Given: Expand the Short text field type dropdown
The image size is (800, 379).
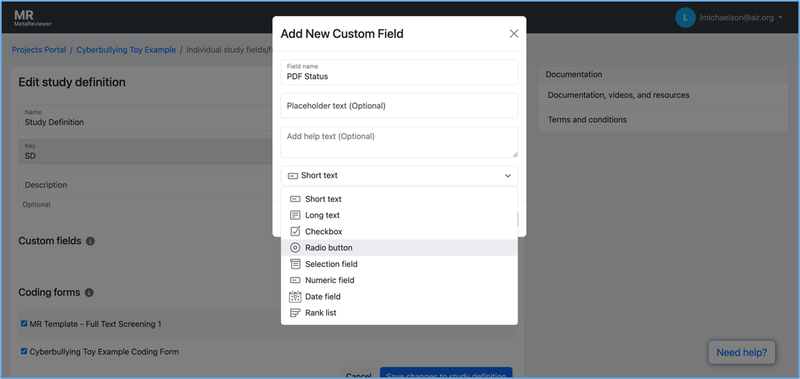Looking at the screenshot, I should coord(399,175).
